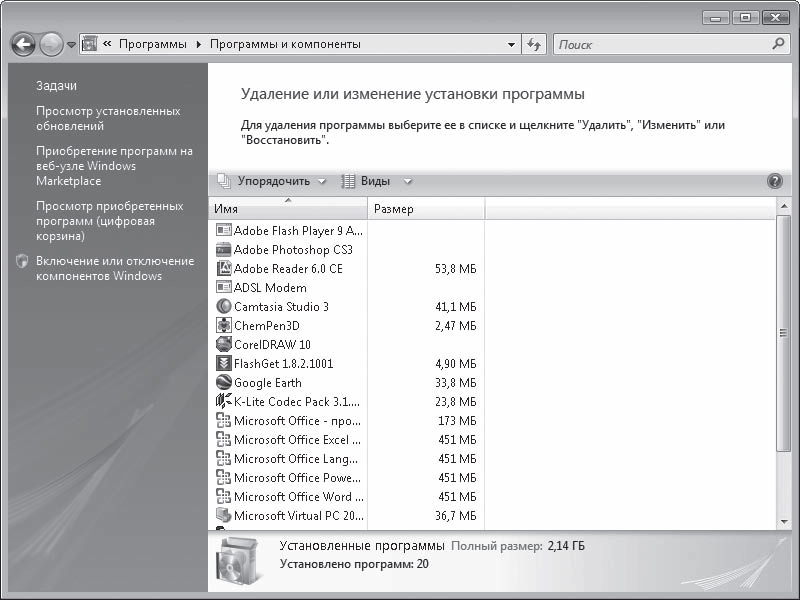800x600 pixels.
Task: Click the ChemPen3D program icon
Action: (x=224, y=326)
